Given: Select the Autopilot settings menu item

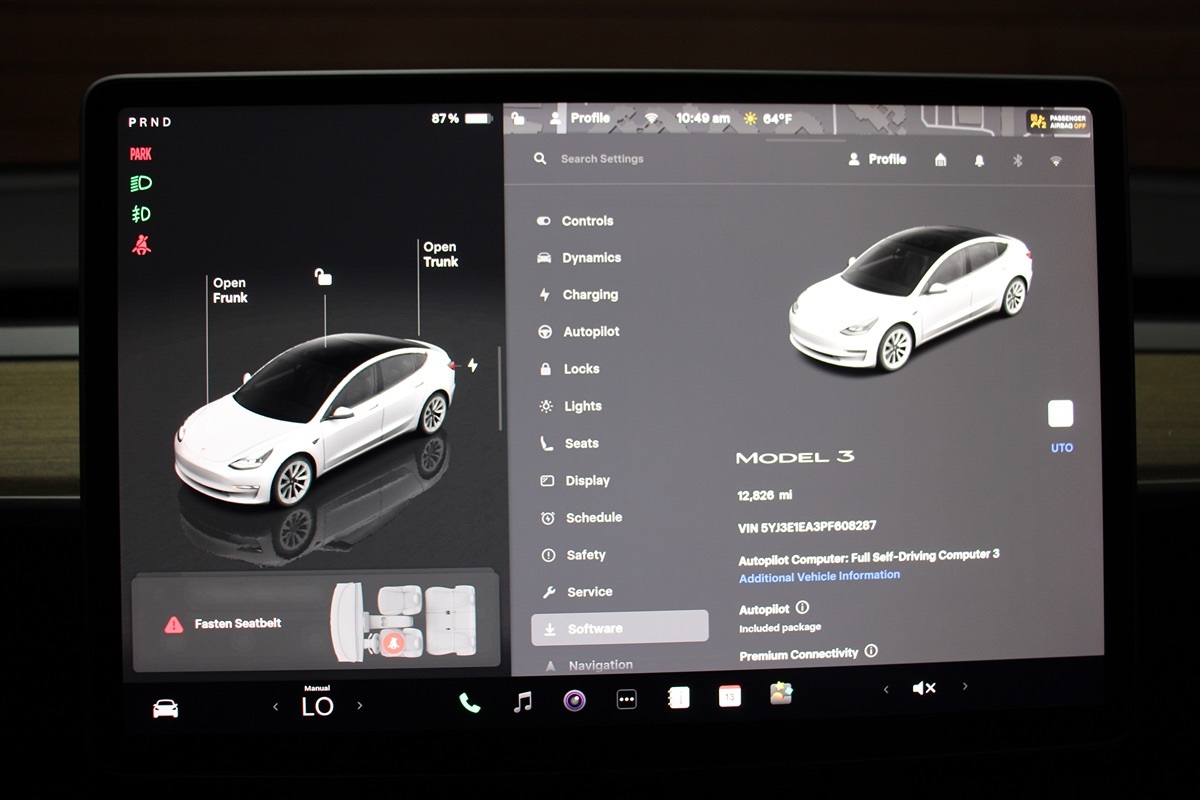Looking at the screenshot, I should [x=590, y=332].
